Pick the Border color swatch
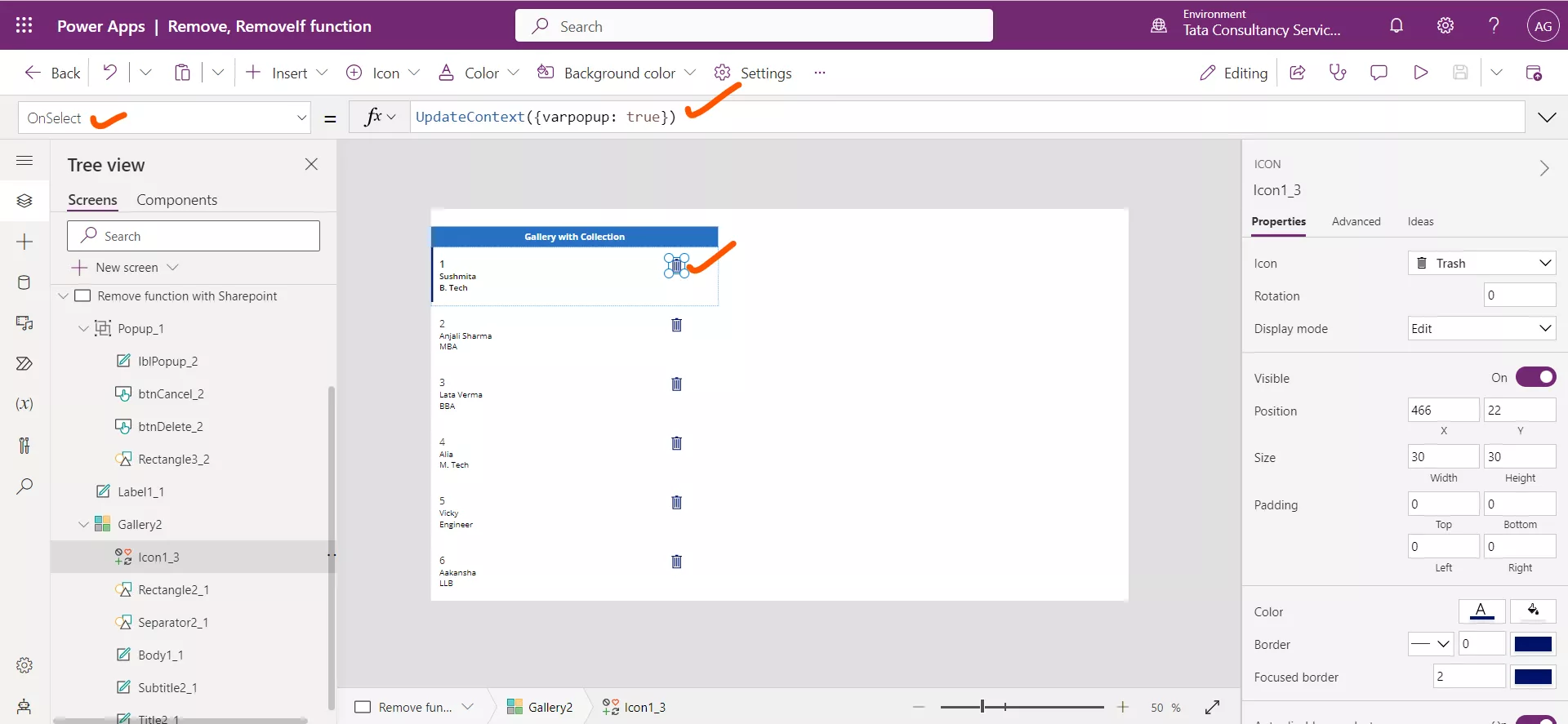Screen dimensions: 1568x724 point(1533,643)
